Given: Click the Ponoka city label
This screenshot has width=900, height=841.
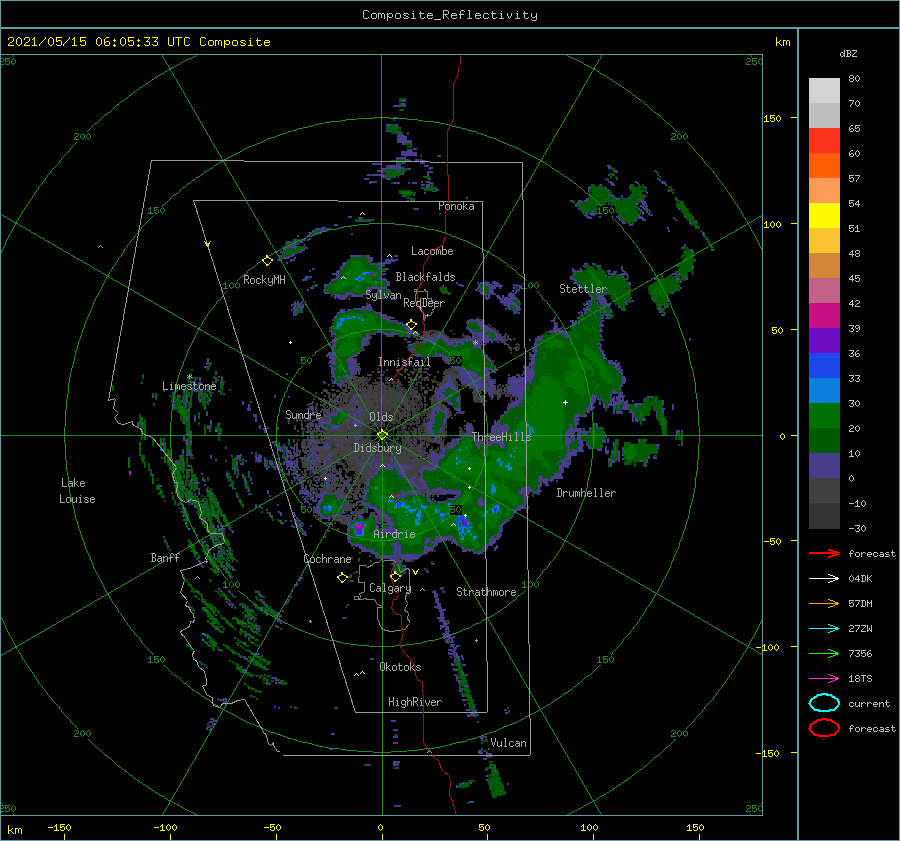Looking at the screenshot, I should click(x=456, y=206).
